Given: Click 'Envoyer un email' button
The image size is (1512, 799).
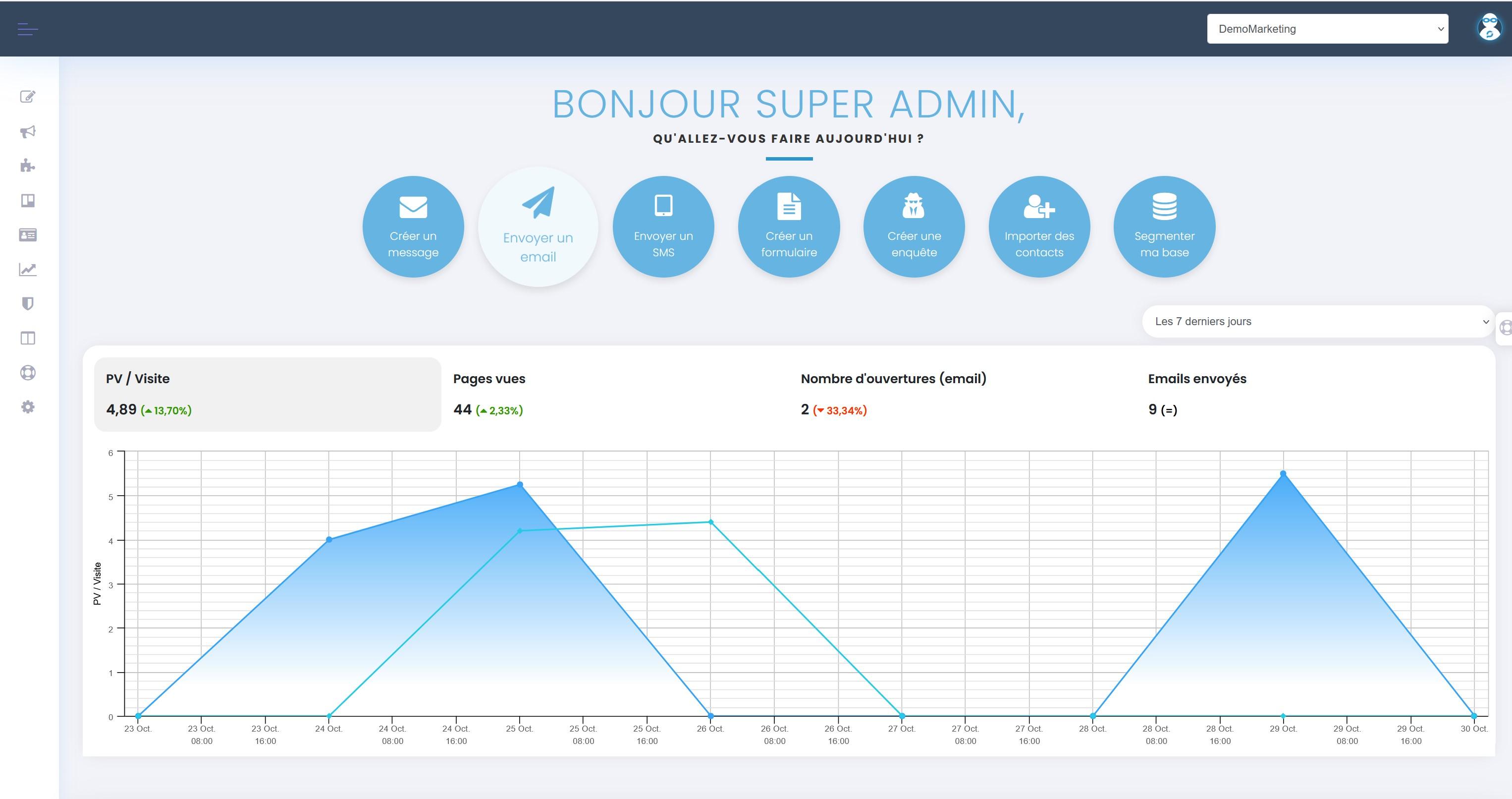Looking at the screenshot, I should (x=538, y=227).
